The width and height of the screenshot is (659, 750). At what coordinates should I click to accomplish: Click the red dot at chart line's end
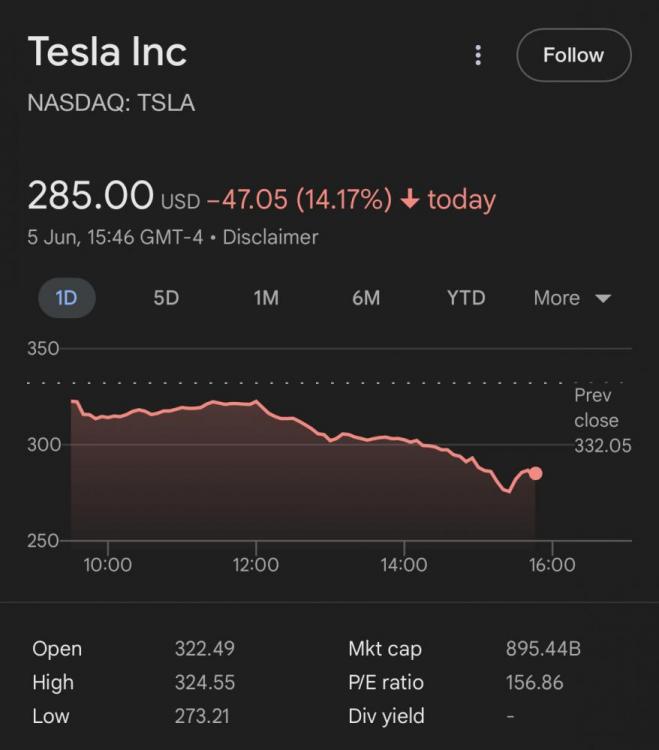click(535, 473)
